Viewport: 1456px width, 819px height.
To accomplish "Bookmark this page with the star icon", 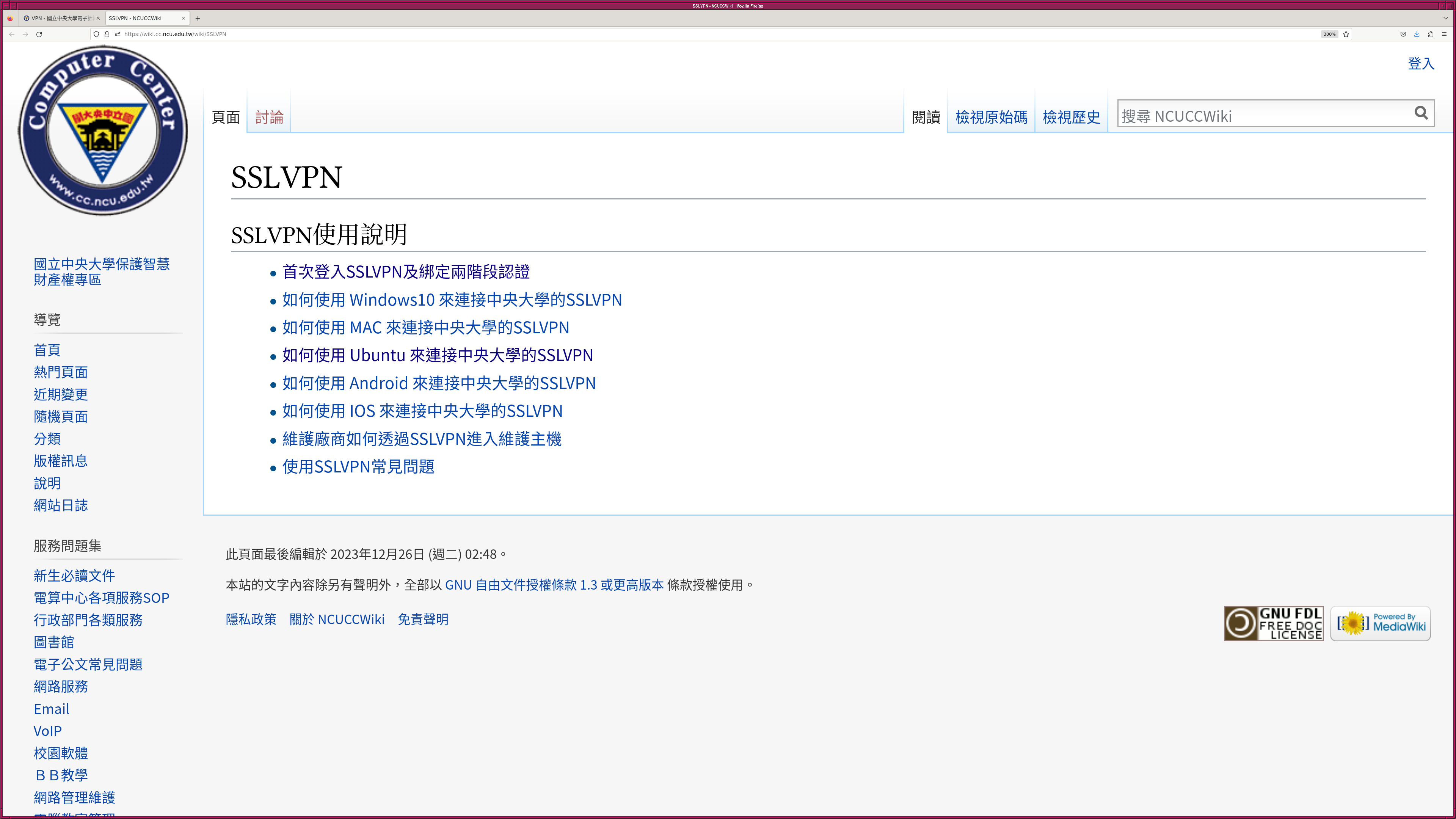I will 1346,34.
